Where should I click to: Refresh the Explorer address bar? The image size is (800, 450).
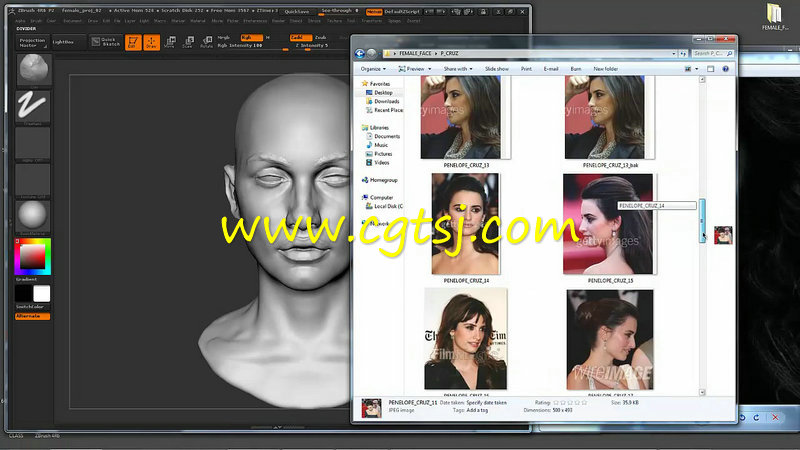(683, 53)
